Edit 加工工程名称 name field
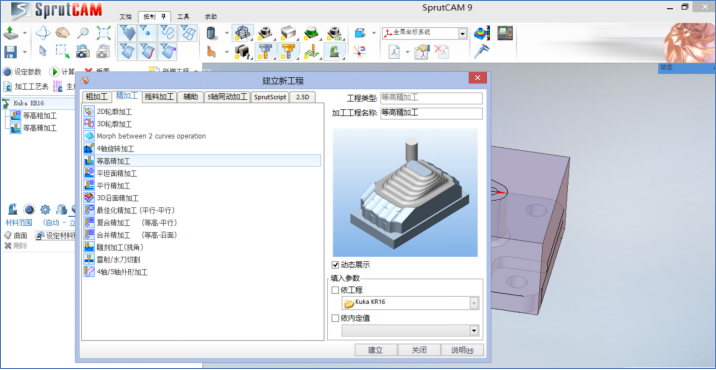 (x=431, y=113)
